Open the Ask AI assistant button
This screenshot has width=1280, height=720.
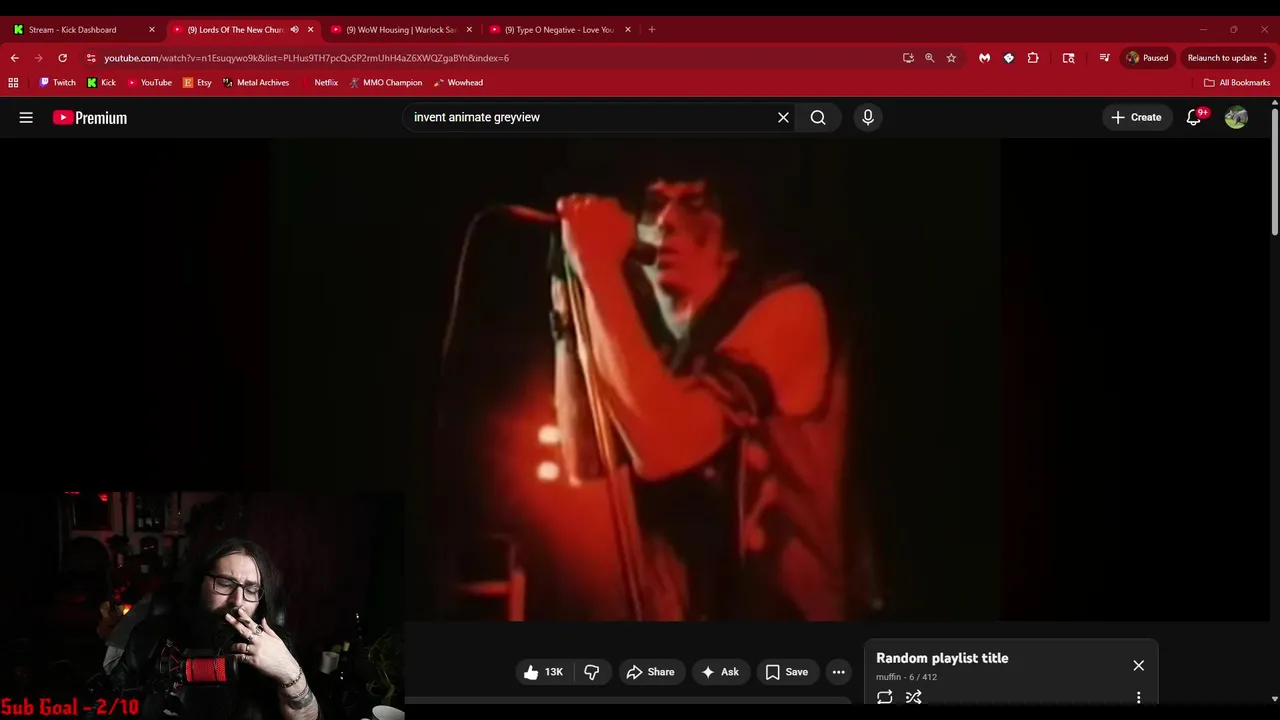click(720, 672)
